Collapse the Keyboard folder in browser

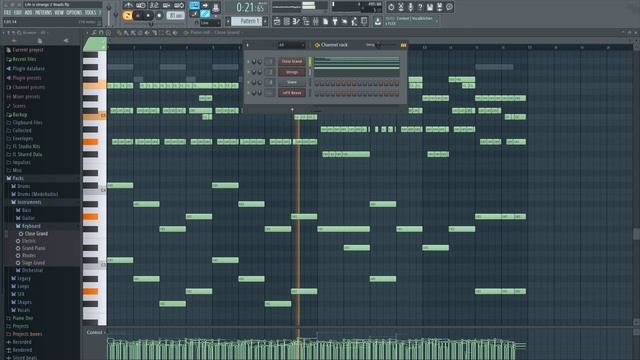pyautogui.click(x=28, y=226)
